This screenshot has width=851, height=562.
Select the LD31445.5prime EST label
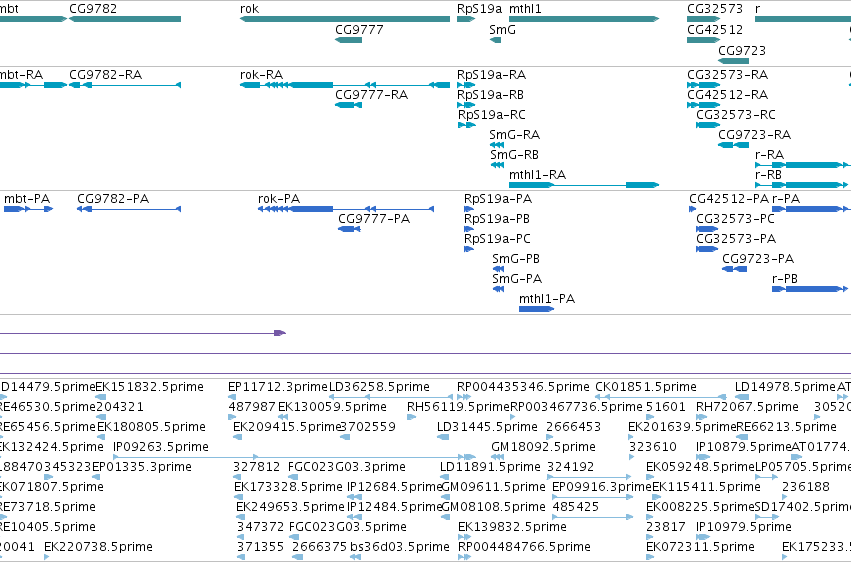tap(487, 427)
